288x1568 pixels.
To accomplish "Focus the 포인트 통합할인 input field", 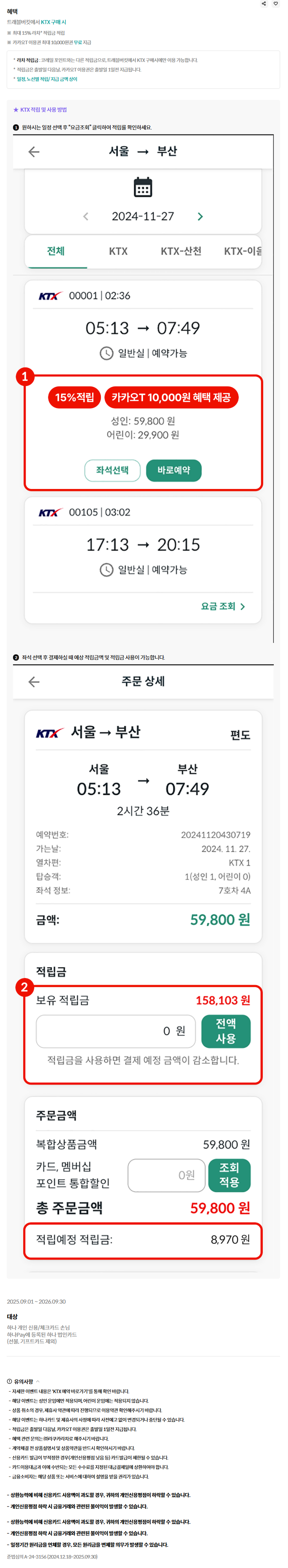I will pyautogui.click(x=166, y=1175).
